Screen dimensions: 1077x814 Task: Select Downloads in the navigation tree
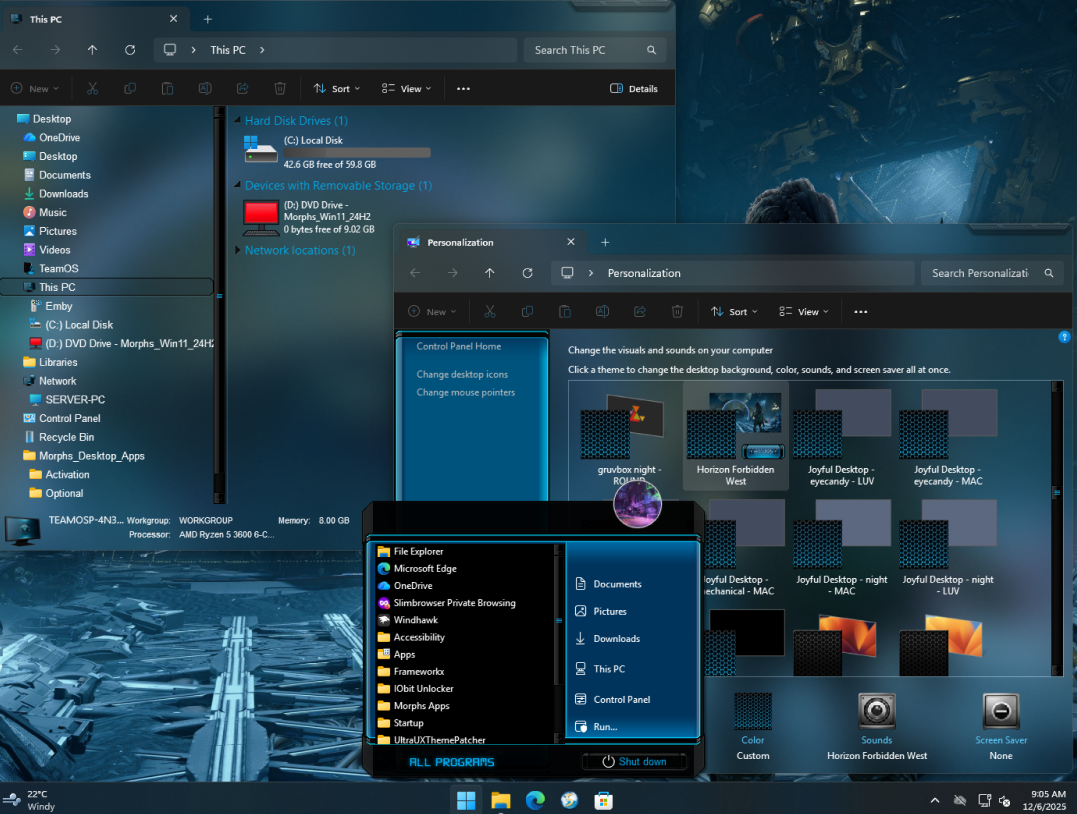[63, 194]
